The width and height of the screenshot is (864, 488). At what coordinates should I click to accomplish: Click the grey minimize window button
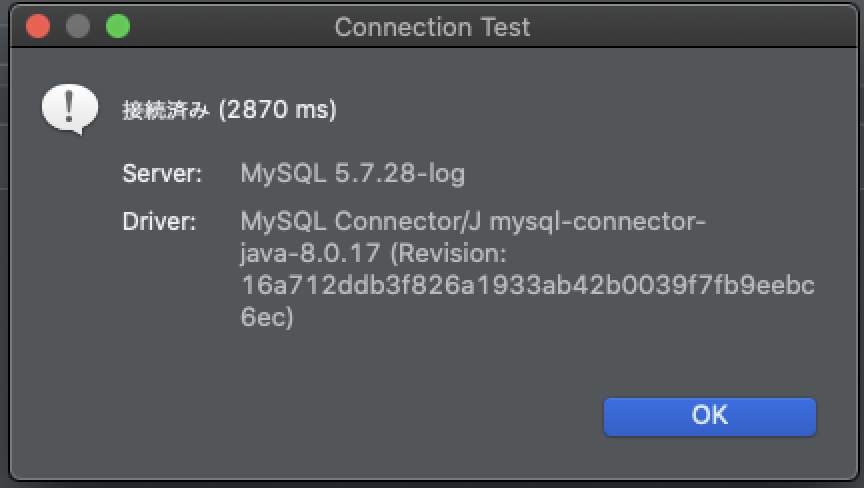78,27
